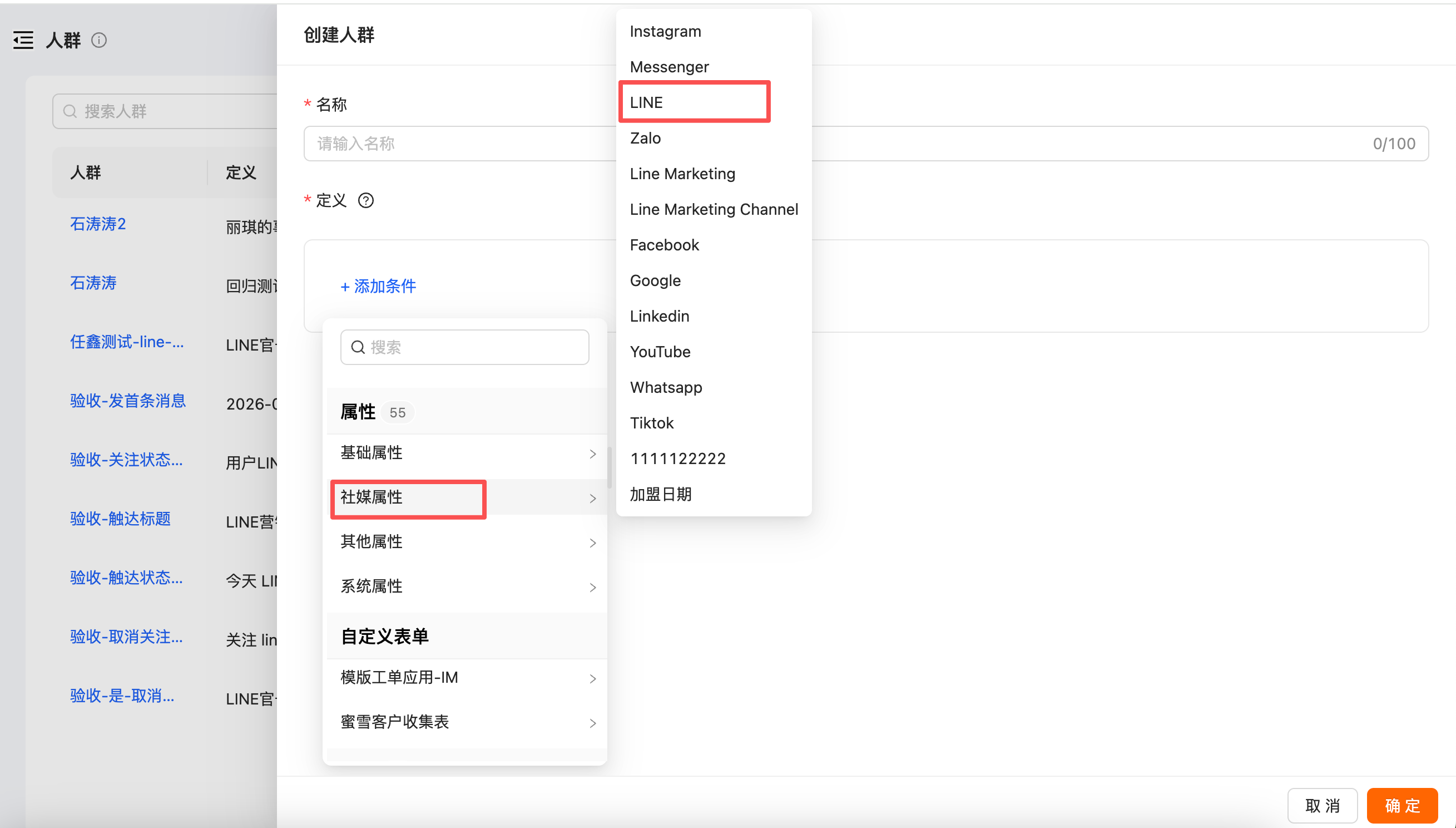Expand the 基础属性 chevron arrow
Screen dimensions: 1456x828
point(592,454)
